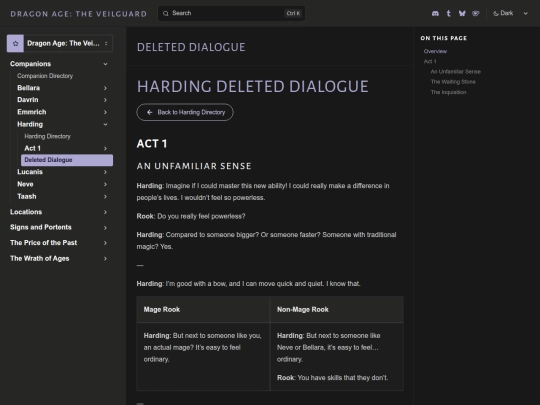Open Companion Directory in sidebar
This screenshot has width=540, height=405.
coord(45,76)
